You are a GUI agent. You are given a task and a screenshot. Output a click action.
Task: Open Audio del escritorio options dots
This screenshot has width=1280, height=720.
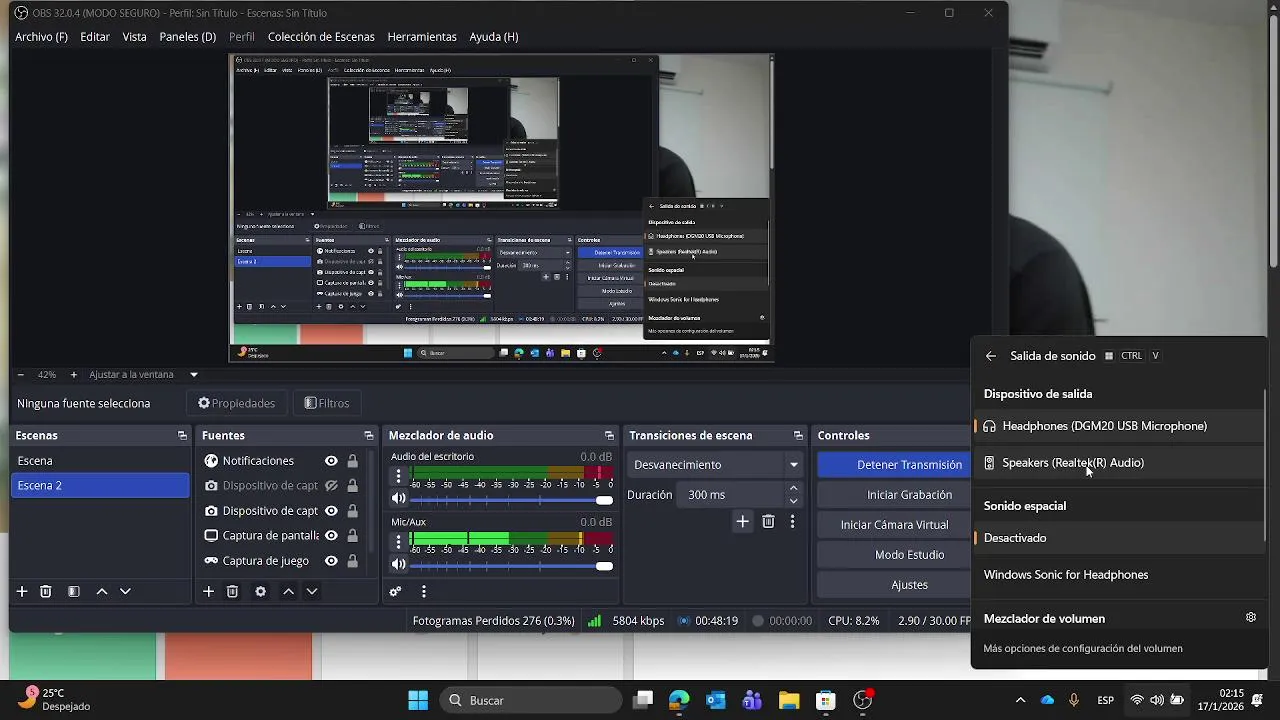399,476
